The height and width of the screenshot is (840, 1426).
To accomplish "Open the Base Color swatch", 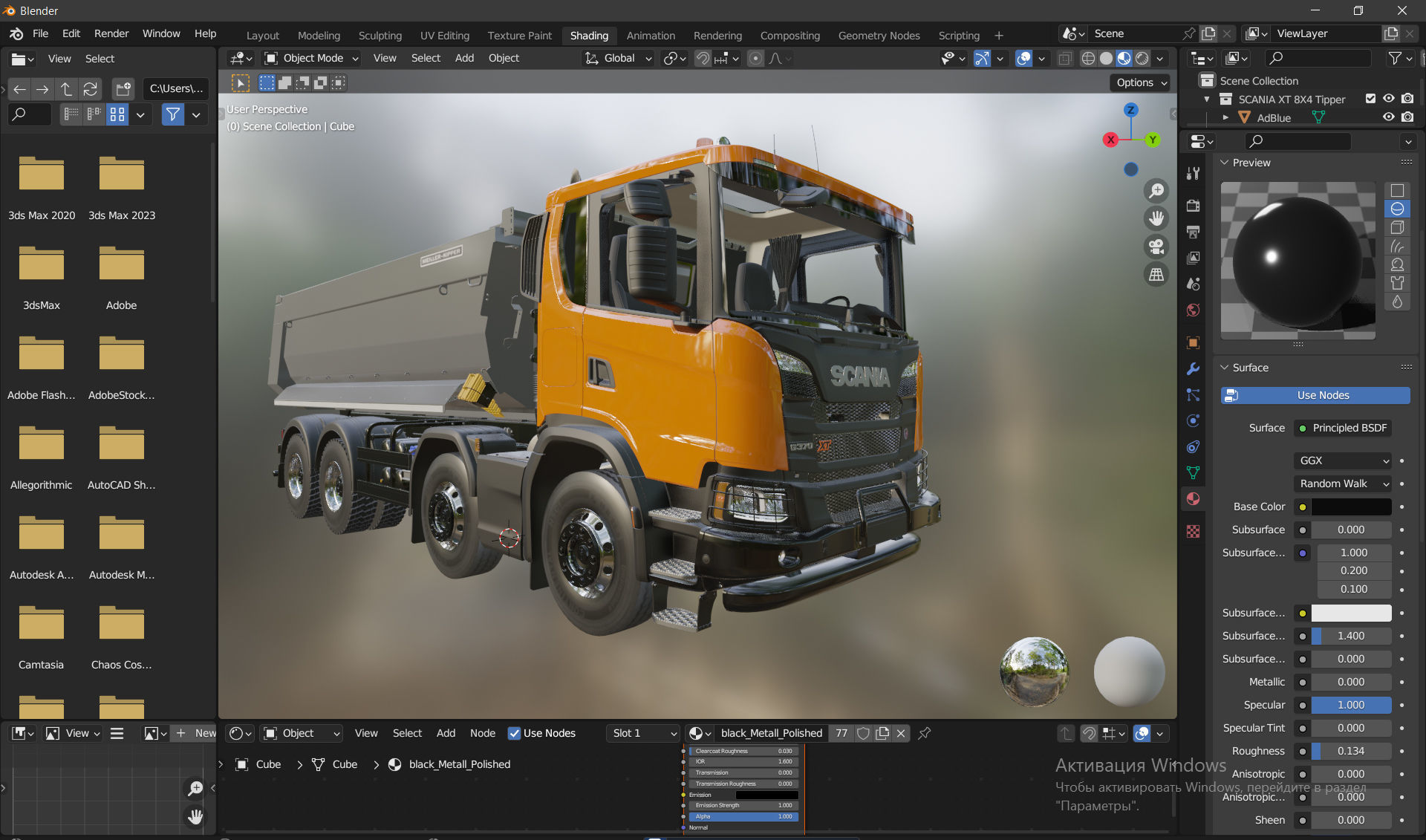I will pos(1351,507).
